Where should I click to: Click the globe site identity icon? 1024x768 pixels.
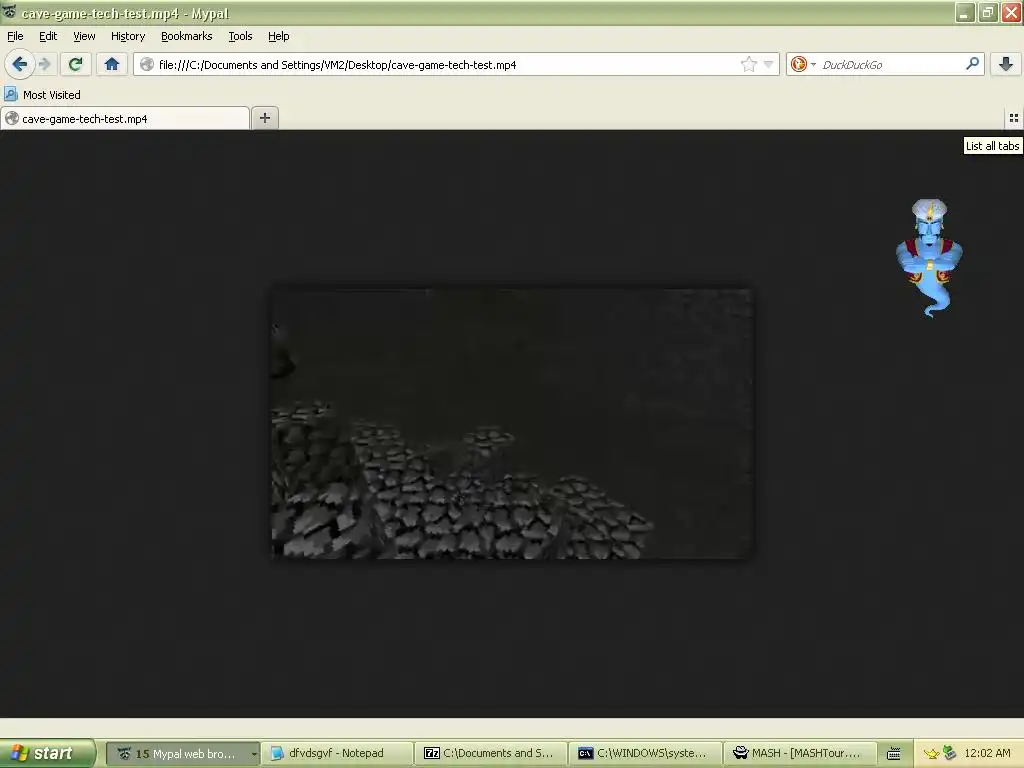tap(147, 65)
